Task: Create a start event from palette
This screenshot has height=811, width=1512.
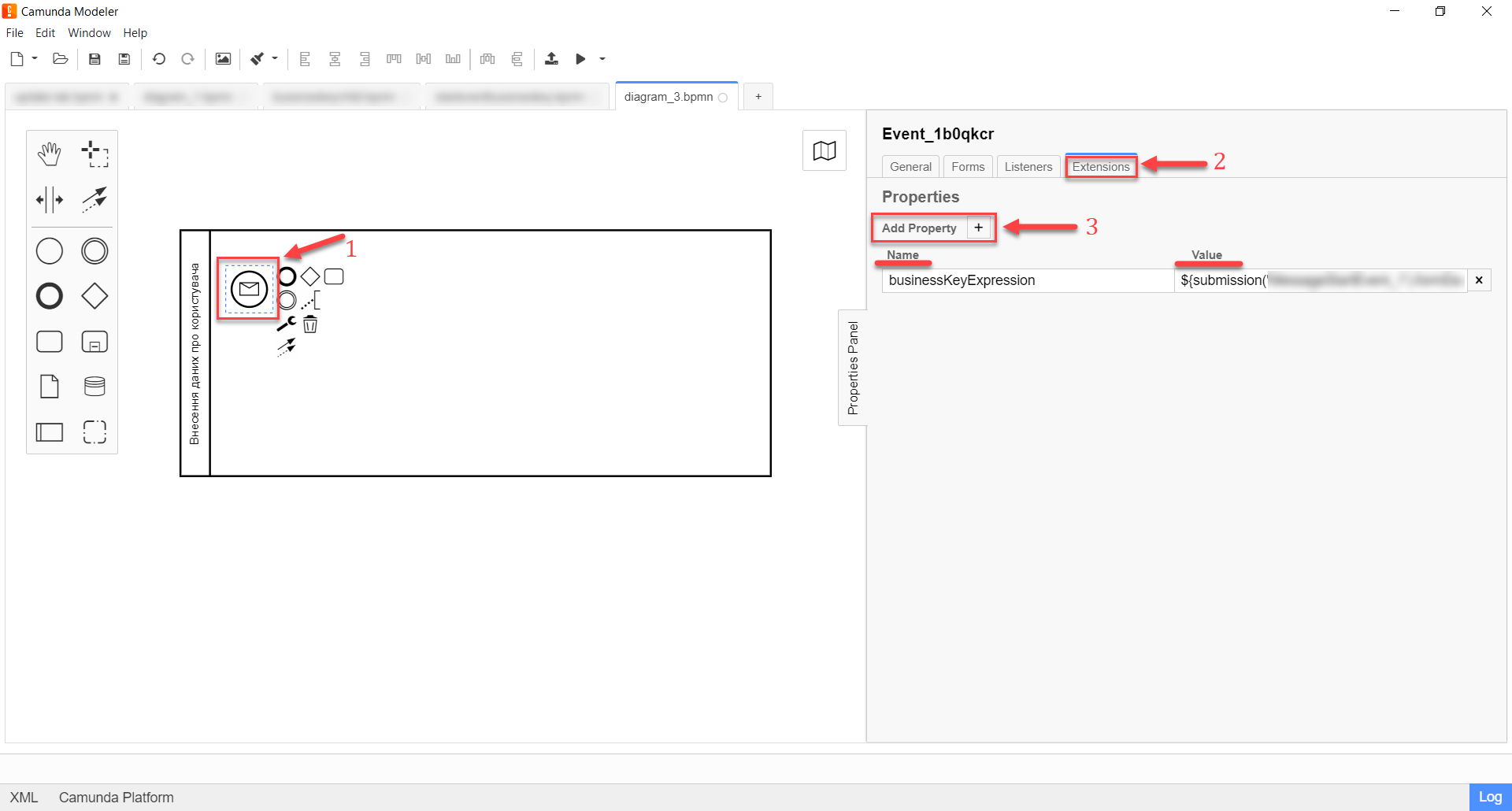Action: (50, 251)
